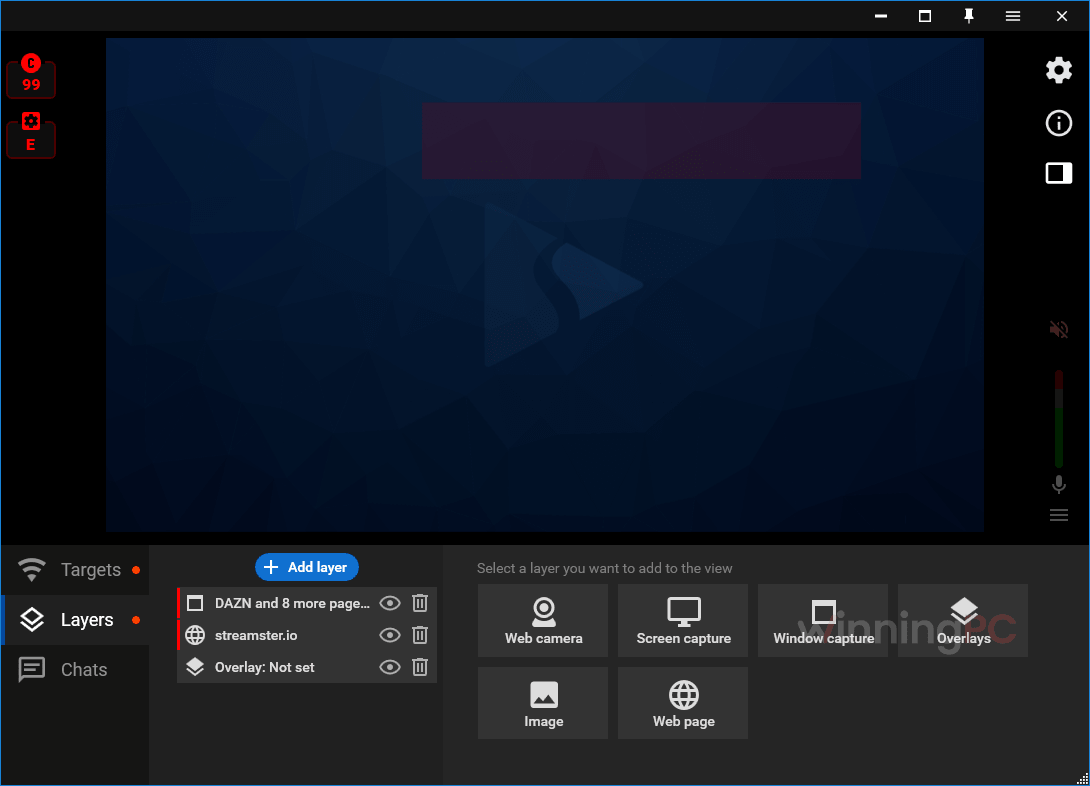The width and height of the screenshot is (1090, 786).
Task: Click the red encoder E indicator
Action: (31, 134)
